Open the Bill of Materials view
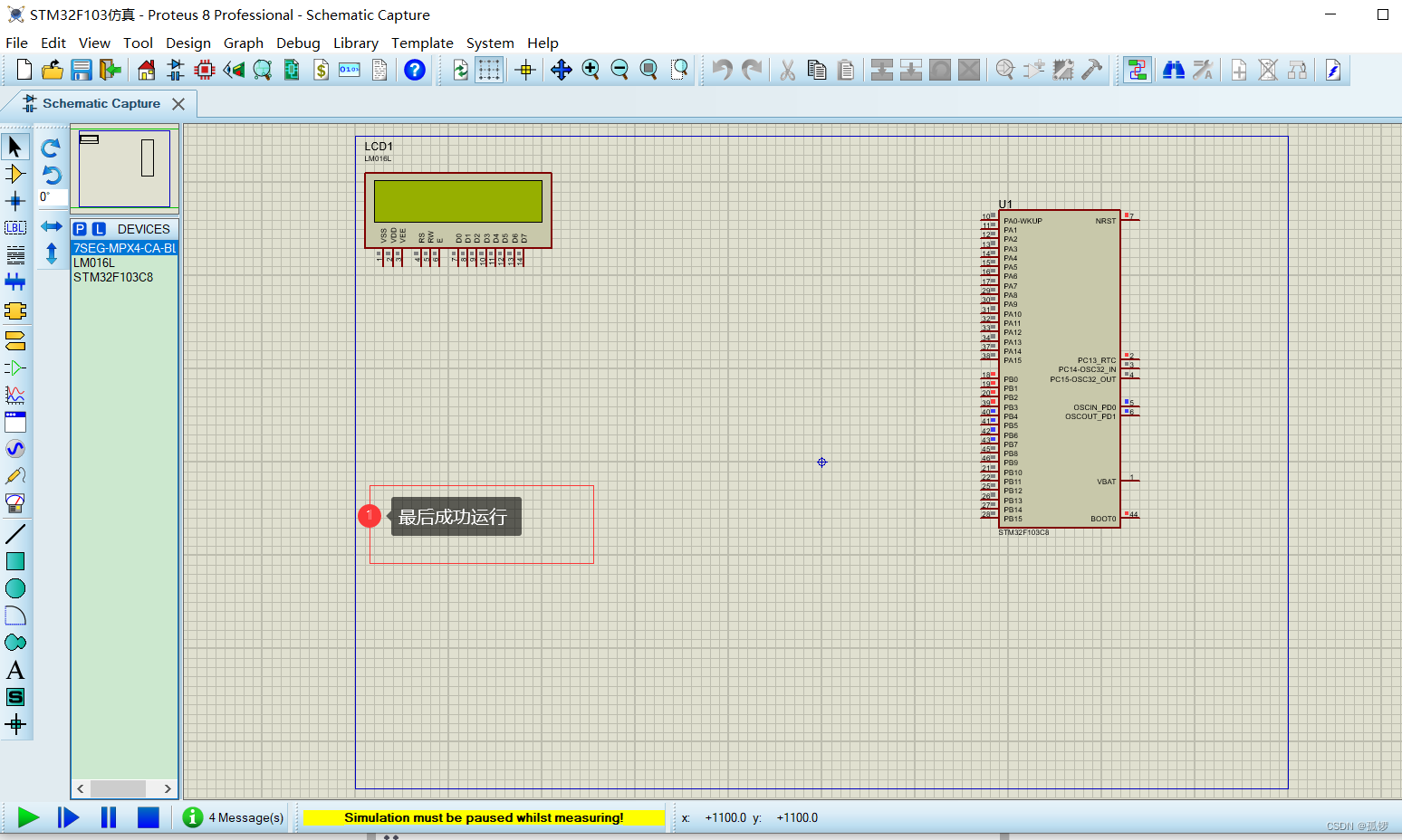 (x=321, y=70)
